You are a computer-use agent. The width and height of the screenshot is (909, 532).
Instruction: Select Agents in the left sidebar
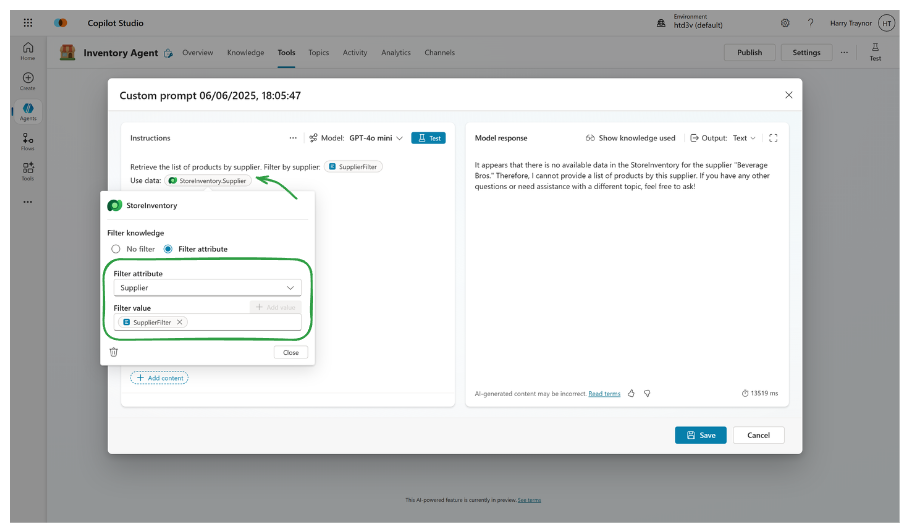(28, 111)
